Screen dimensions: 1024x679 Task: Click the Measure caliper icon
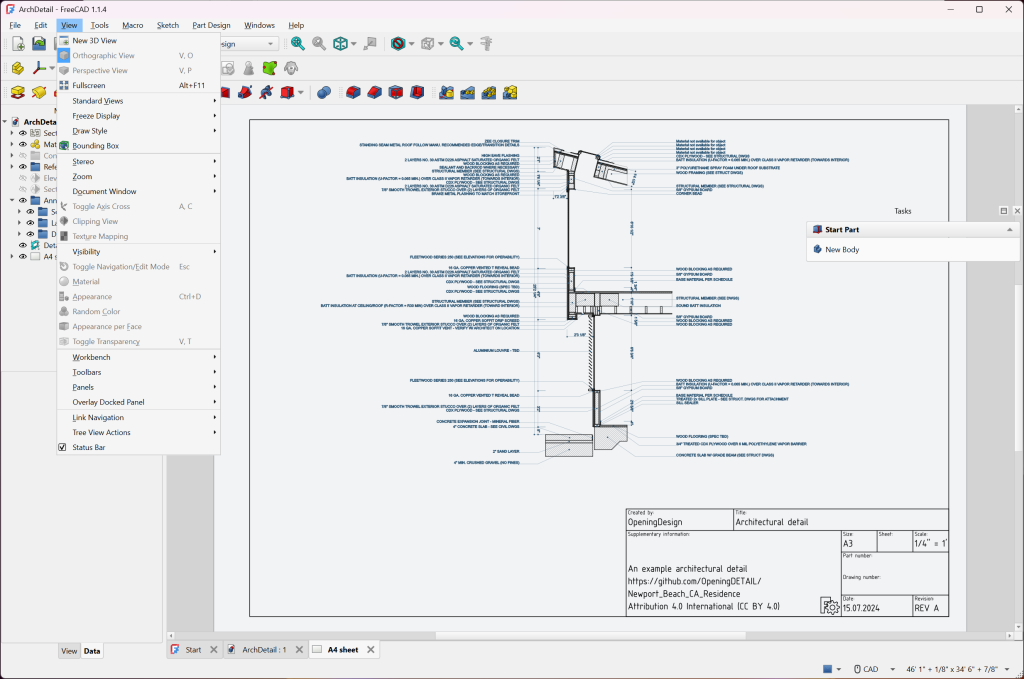(486, 44)
